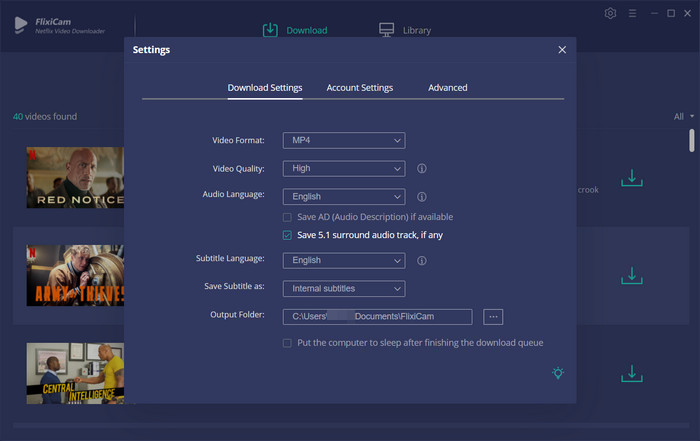Enable Save AD audio description checkbox
The height and width of the screenshot is (441, 700).
tap(288, 217)
